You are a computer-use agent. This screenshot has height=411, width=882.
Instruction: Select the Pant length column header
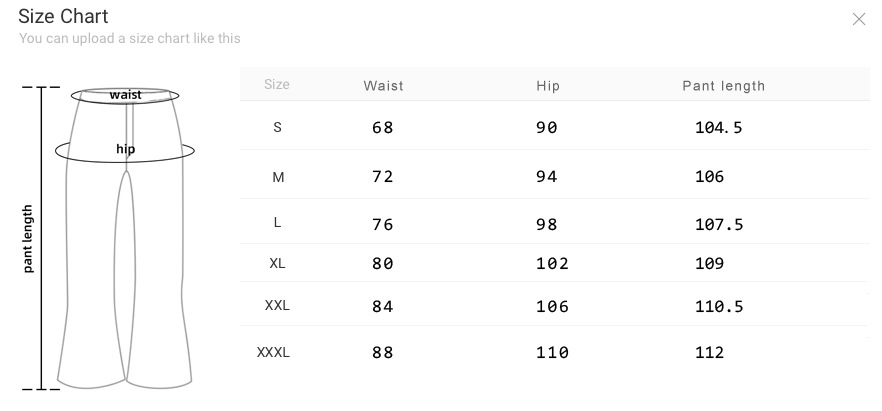click(x=723, y=86)
